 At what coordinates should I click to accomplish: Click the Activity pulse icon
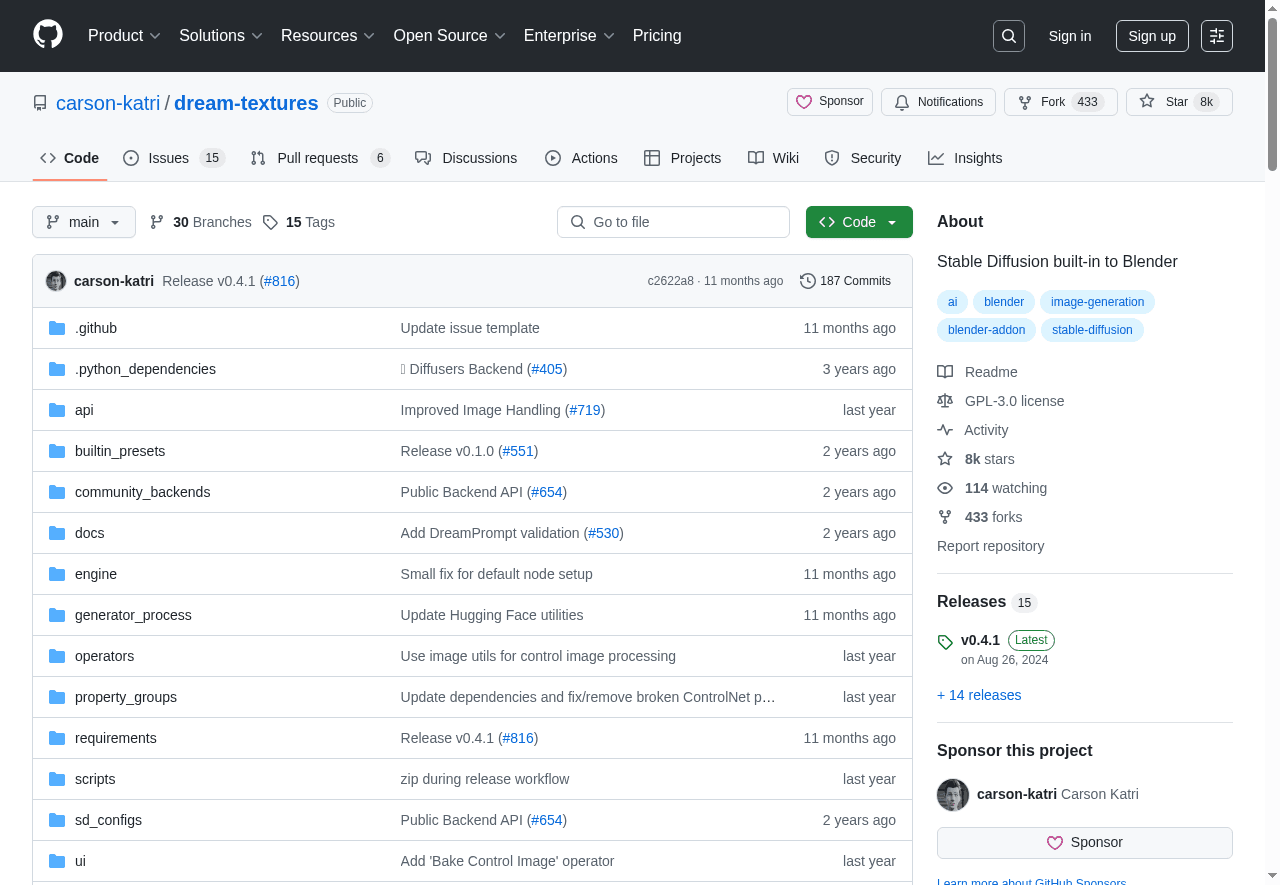(x=945, y=430)
